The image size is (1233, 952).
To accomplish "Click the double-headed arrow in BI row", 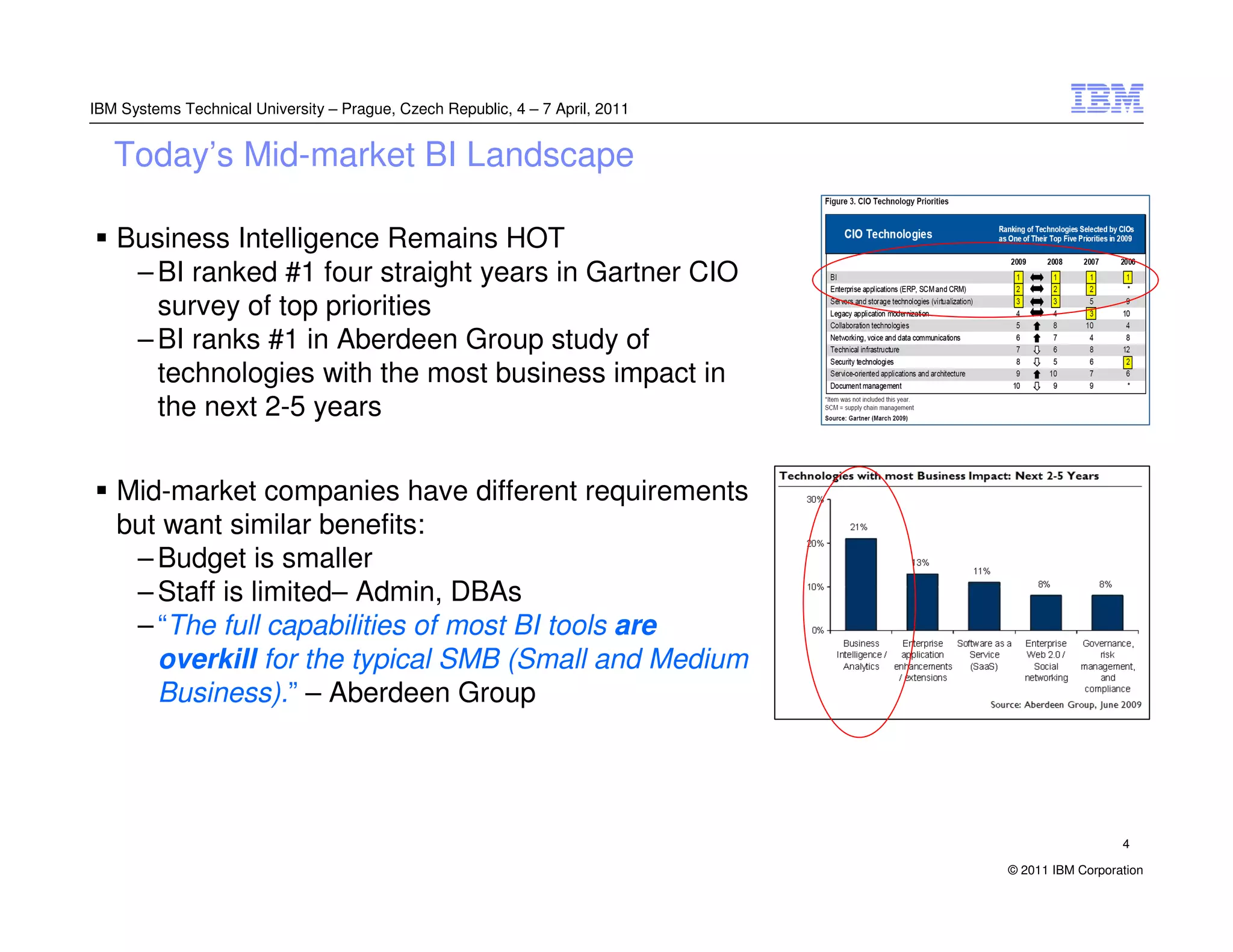I will click(x=1036, y=277).
